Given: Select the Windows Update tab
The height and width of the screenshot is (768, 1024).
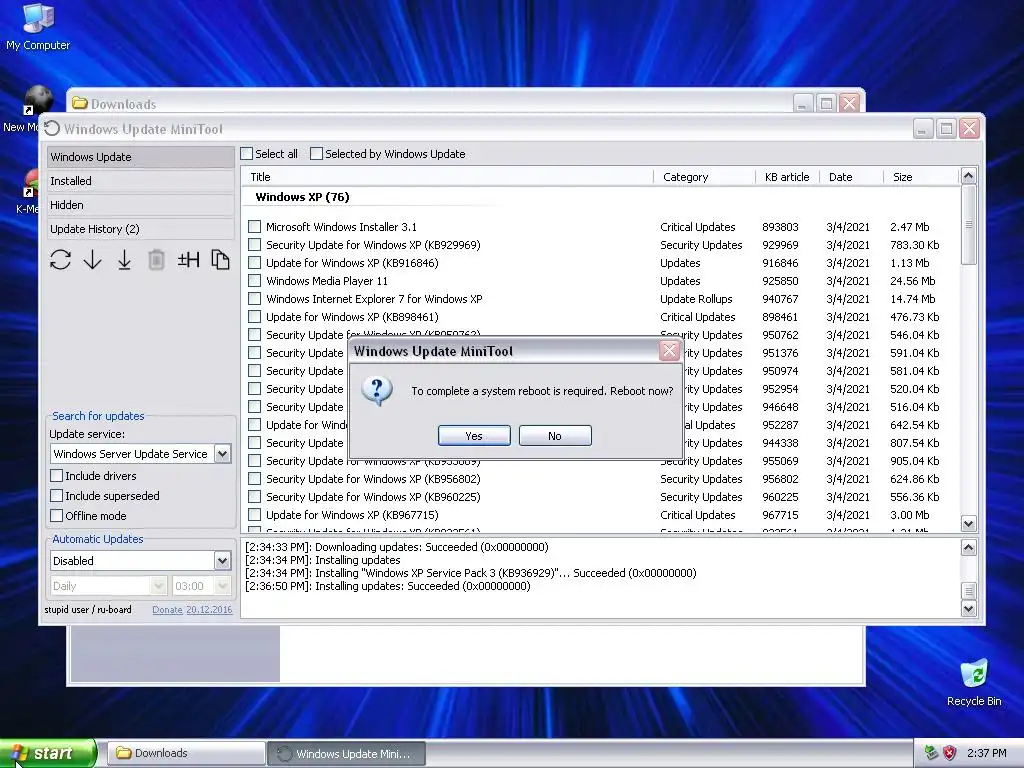Looking at the screenshot, I should tap(140, 157).
